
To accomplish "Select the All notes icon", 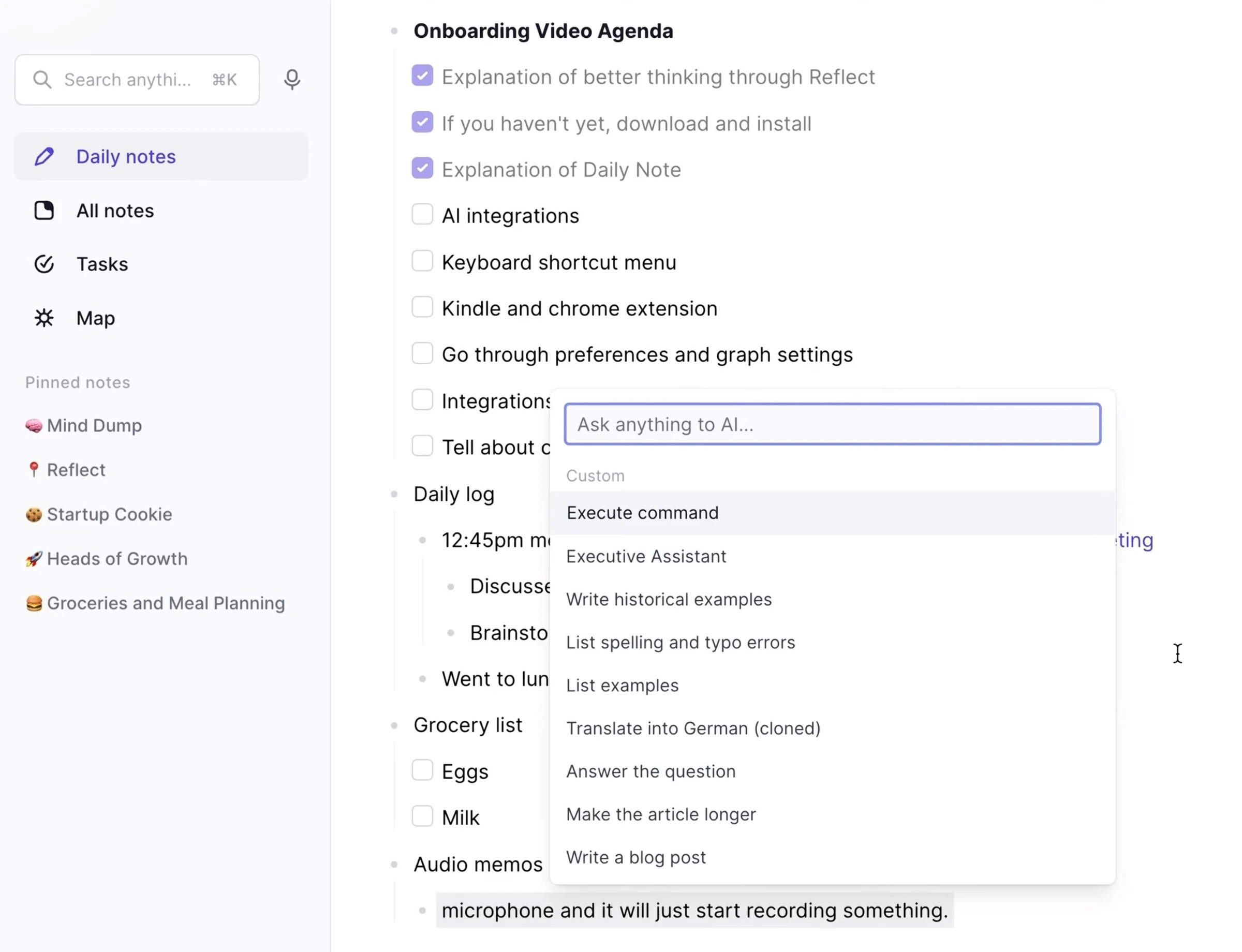I will [44, 210].
